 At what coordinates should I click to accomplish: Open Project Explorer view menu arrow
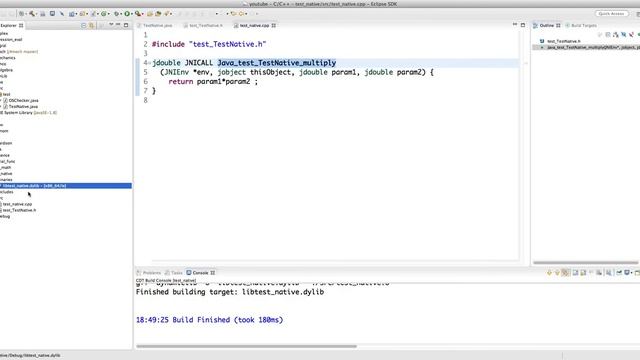click(x=111, y=25)
